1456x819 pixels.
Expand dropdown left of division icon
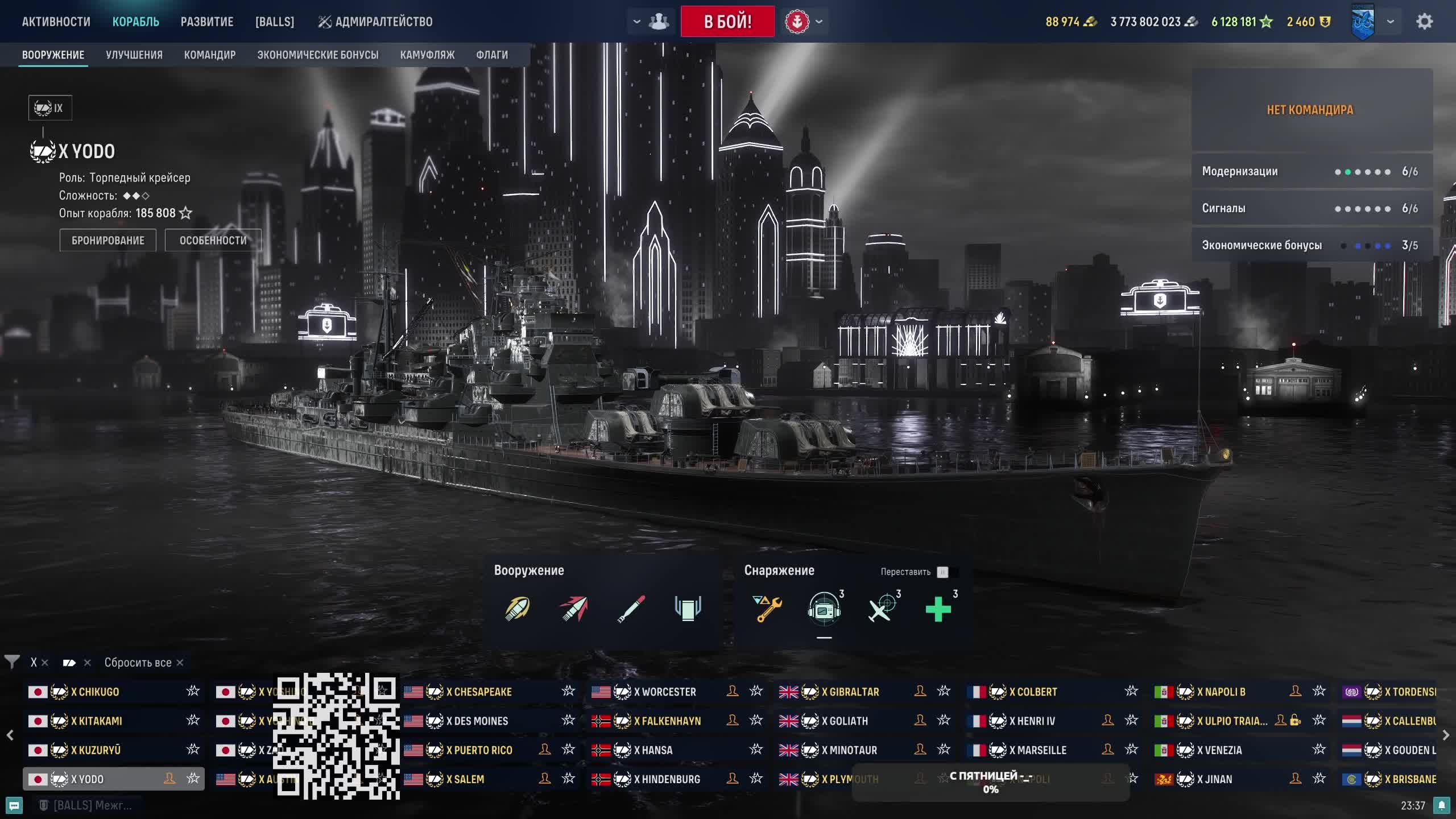click(636, 22)
